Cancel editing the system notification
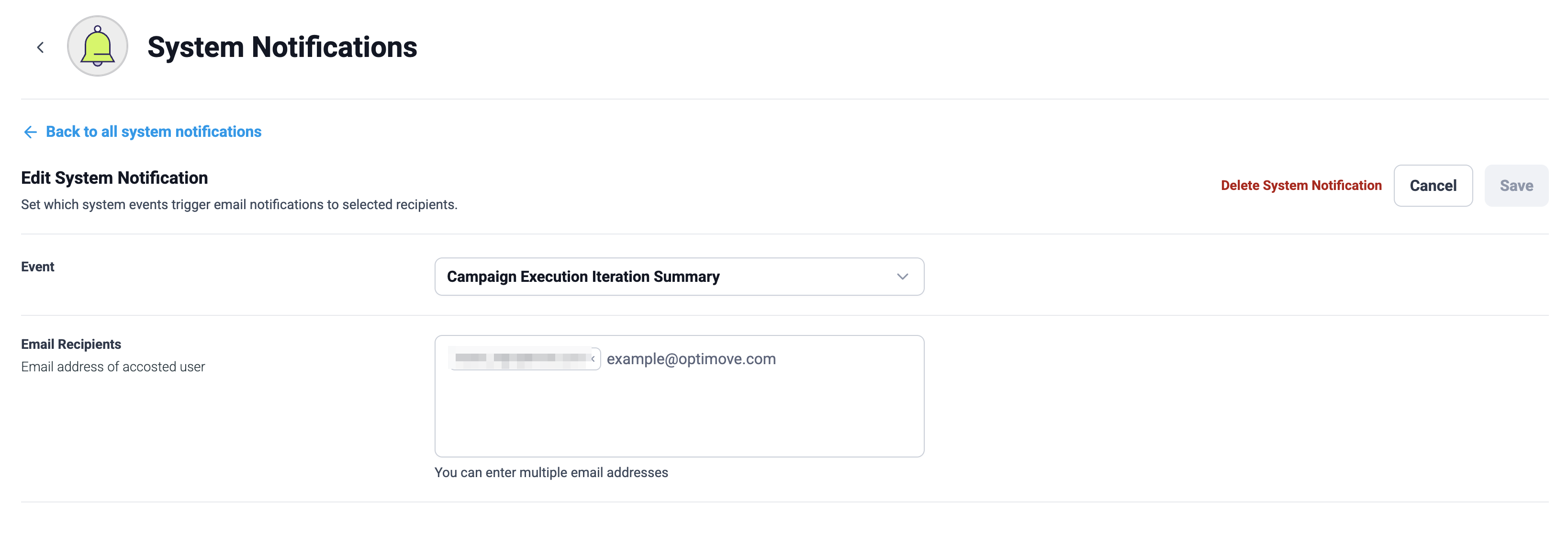 1433,186
